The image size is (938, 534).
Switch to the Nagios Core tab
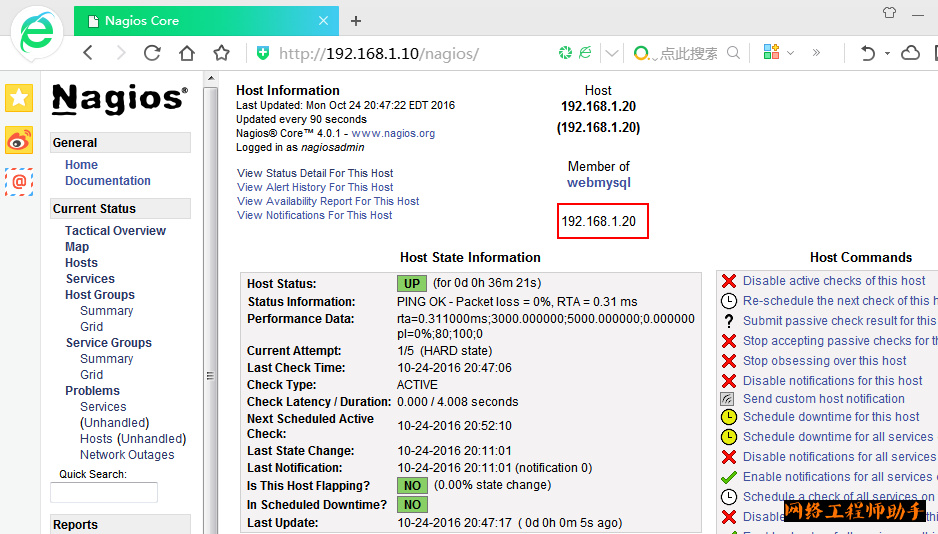(x=206, y=21)
